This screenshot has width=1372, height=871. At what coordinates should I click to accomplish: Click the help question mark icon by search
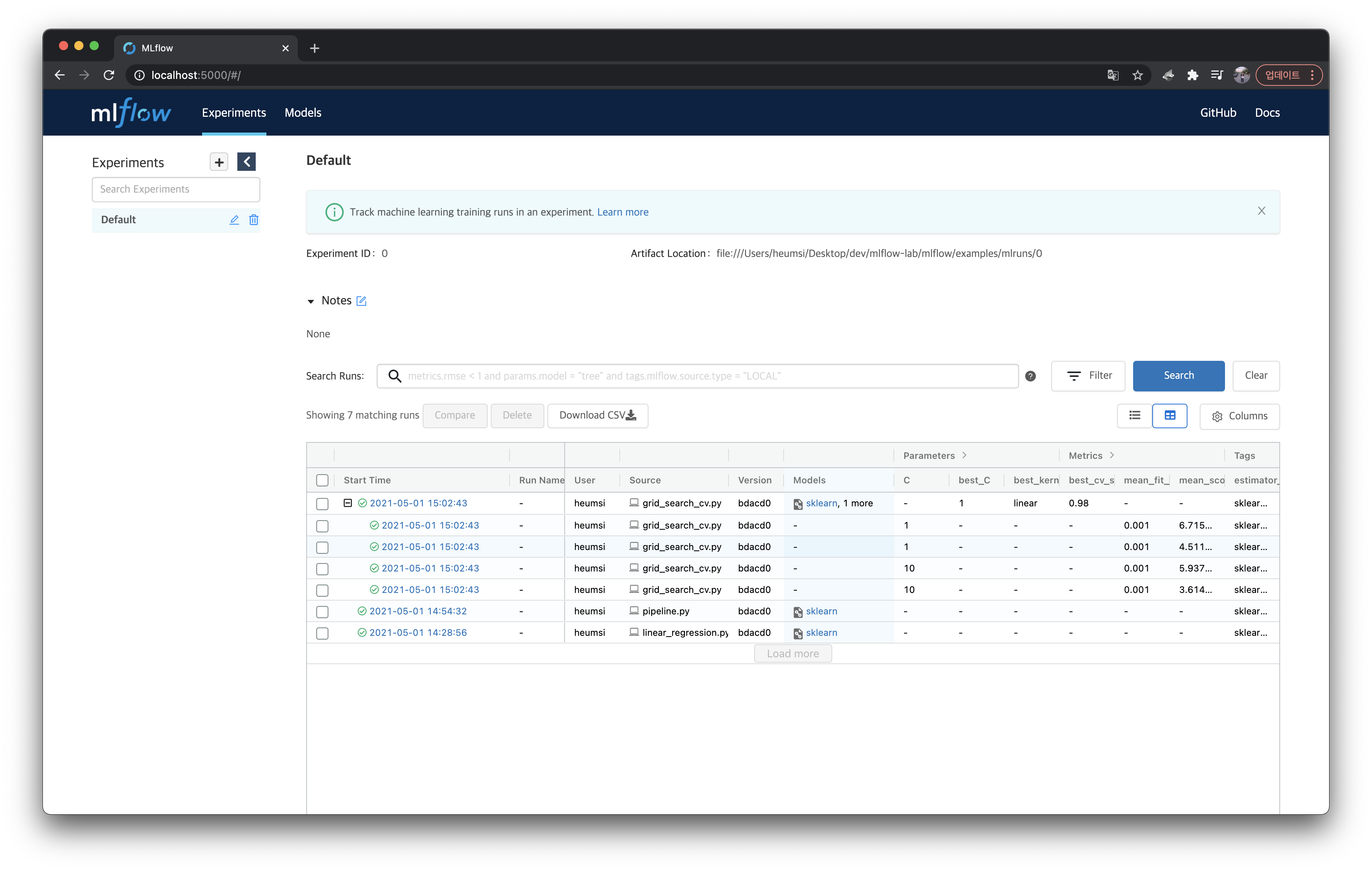coord(1030,376)
